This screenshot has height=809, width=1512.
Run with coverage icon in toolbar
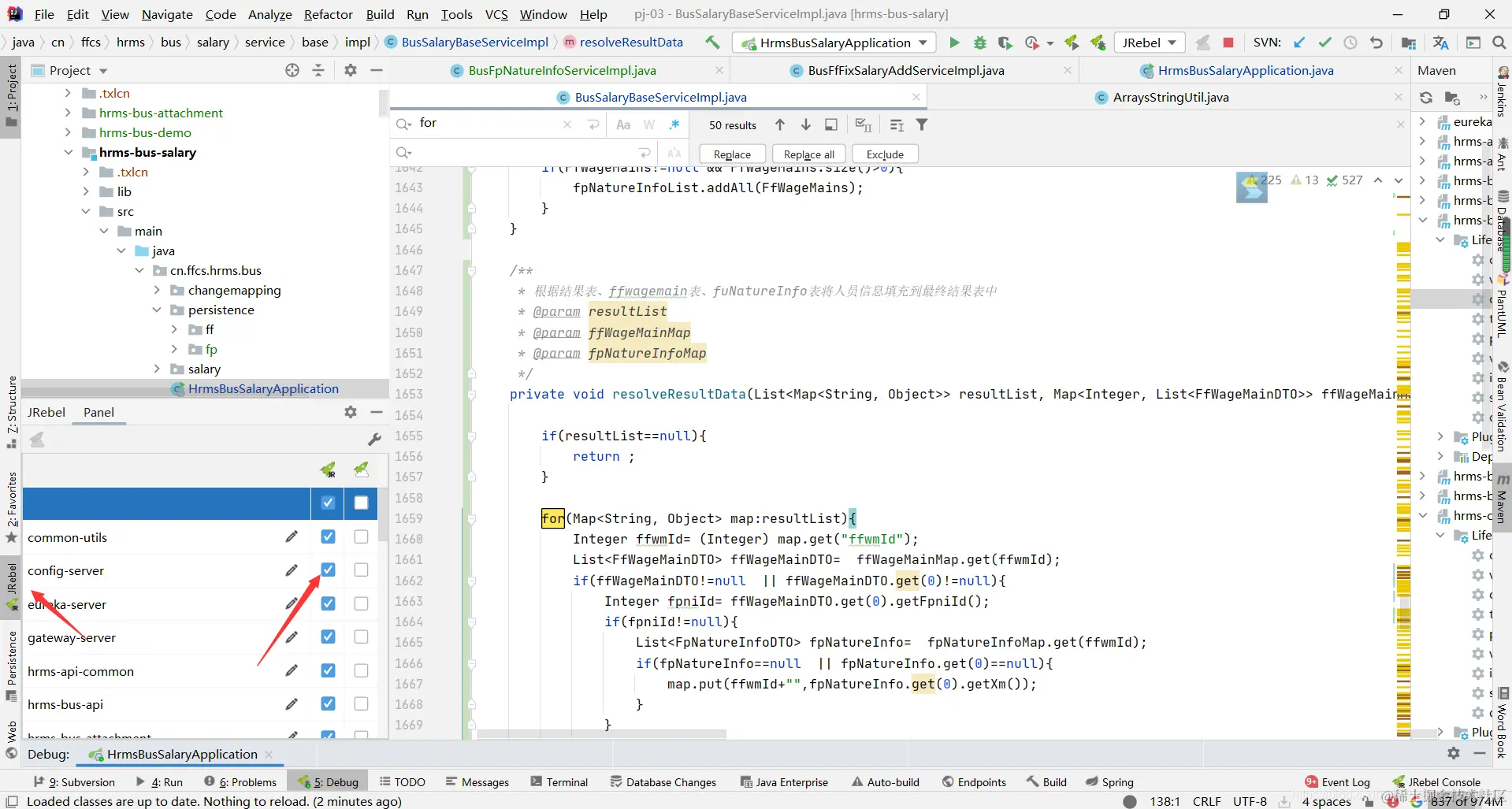tap(1005, 43)
